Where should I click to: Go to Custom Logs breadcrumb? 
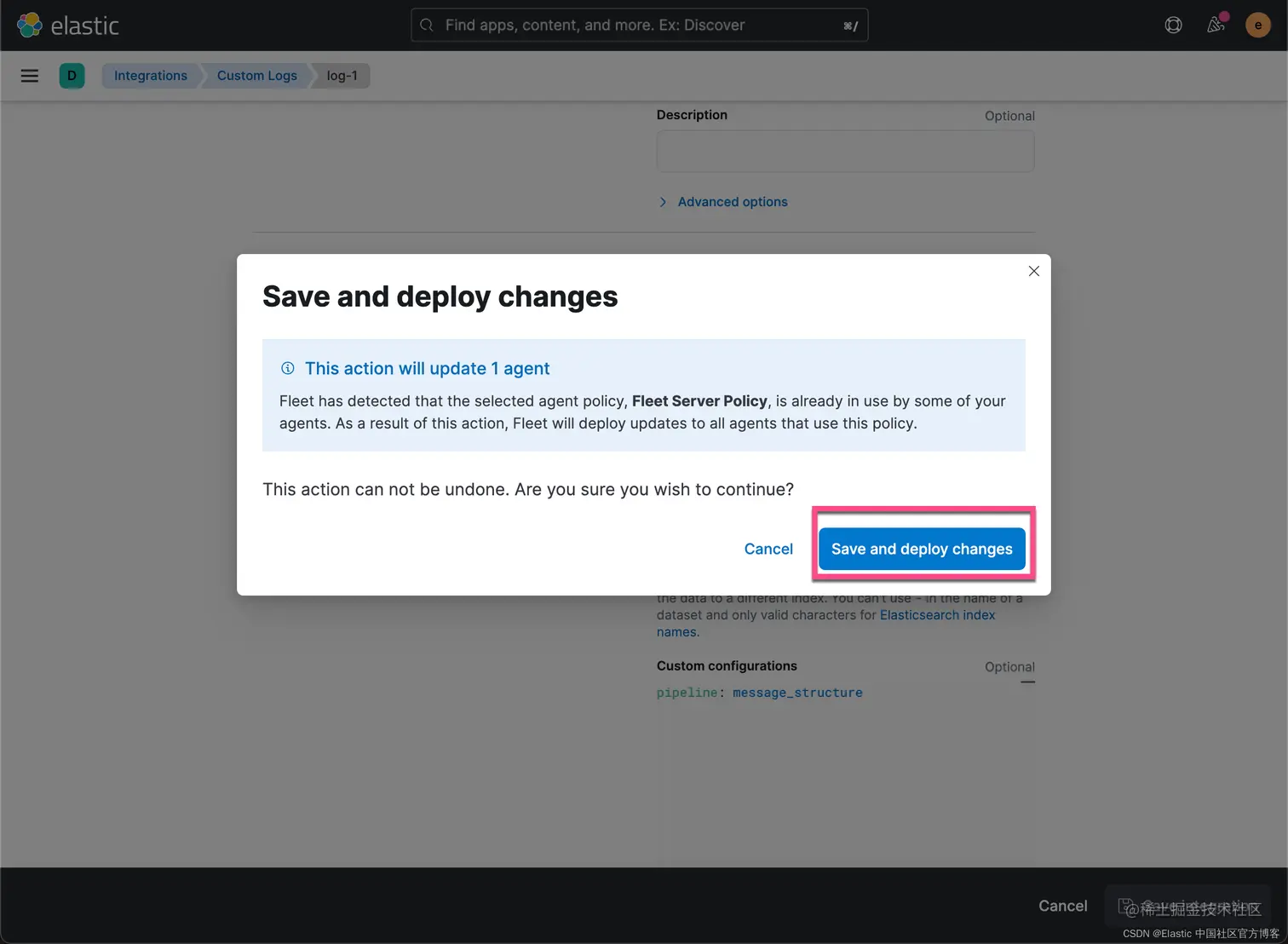point(257,76)
